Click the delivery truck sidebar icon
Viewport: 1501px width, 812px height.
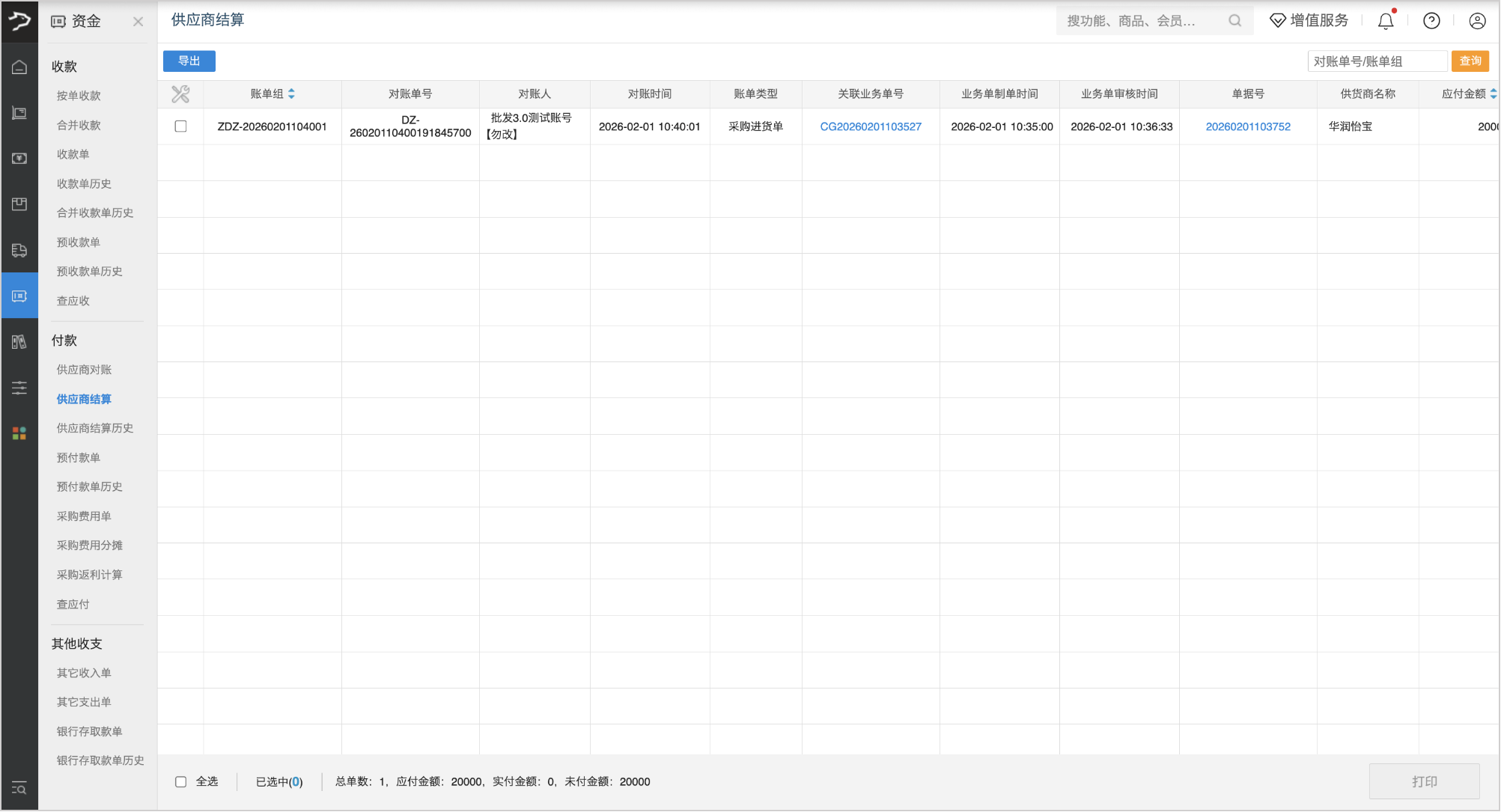[19, 250]
